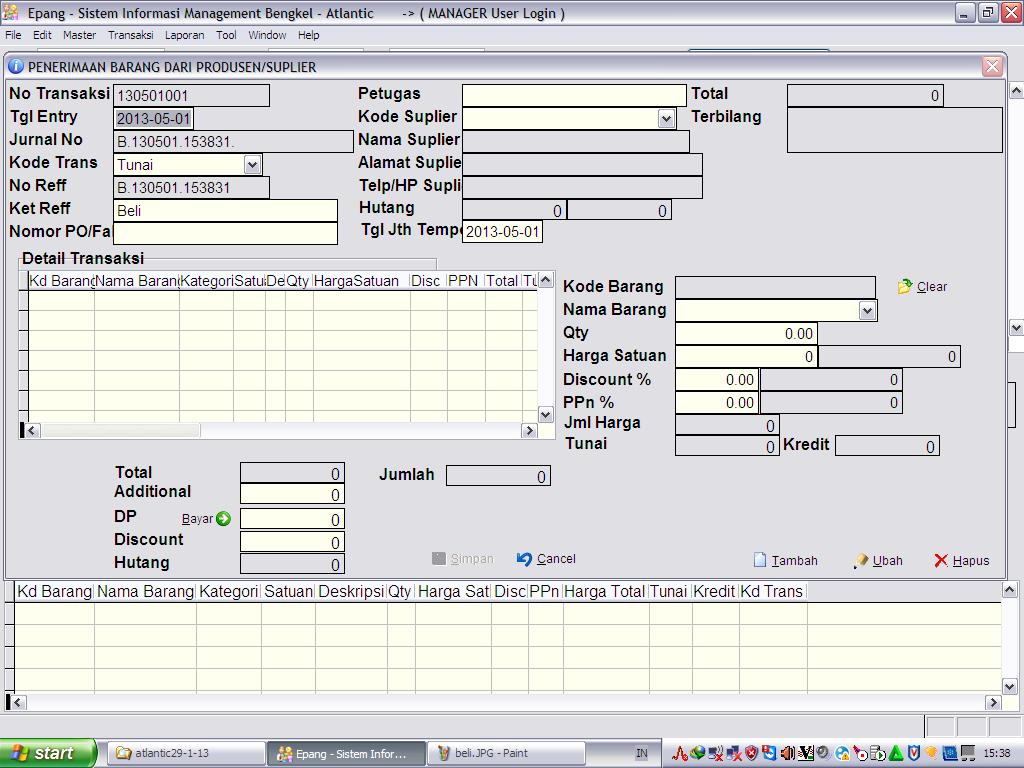Click the Petugas input field
The width and height of the screenshot is (1024, 768).
click(574, 95)
